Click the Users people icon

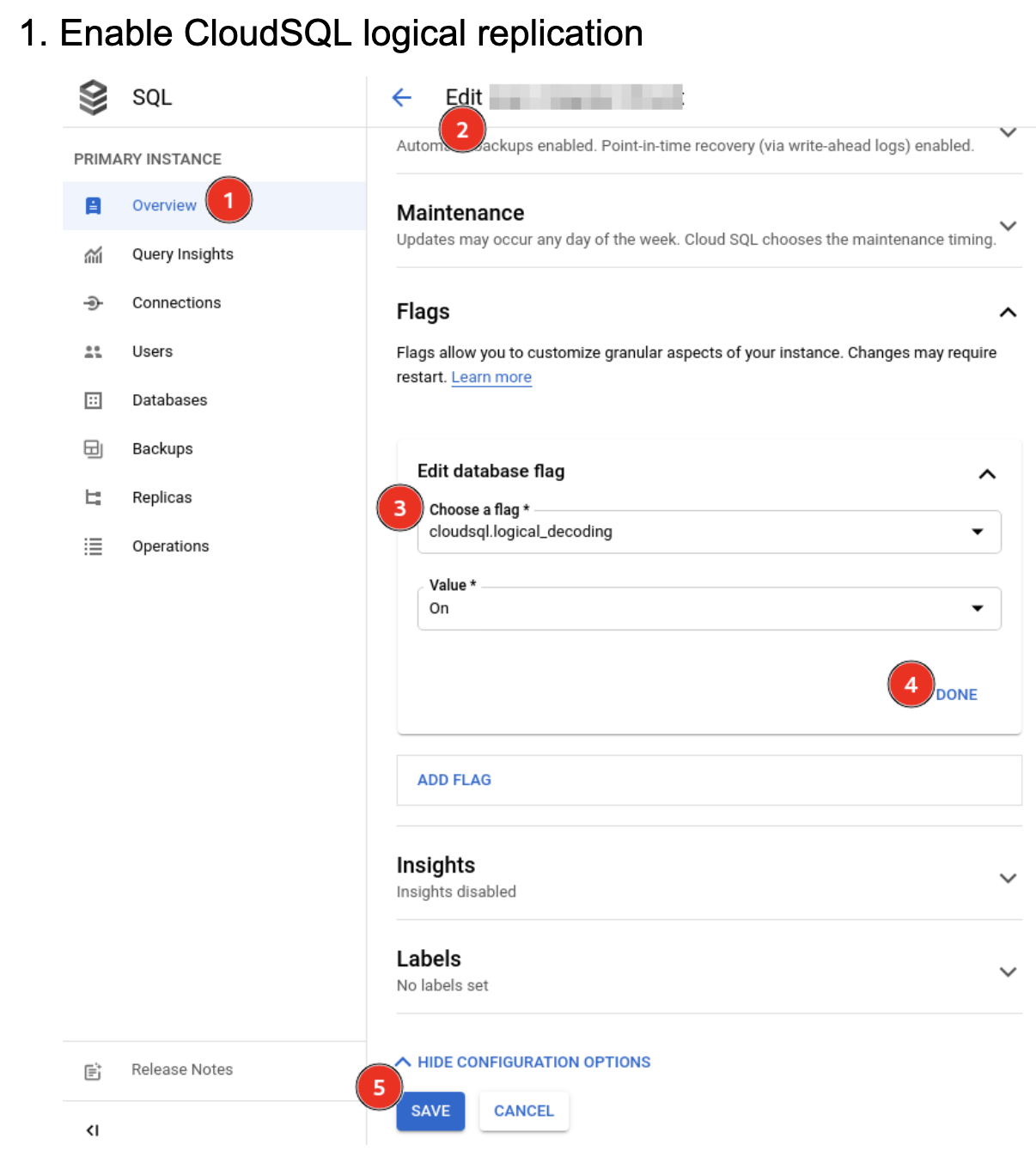[x=93, y=350]
